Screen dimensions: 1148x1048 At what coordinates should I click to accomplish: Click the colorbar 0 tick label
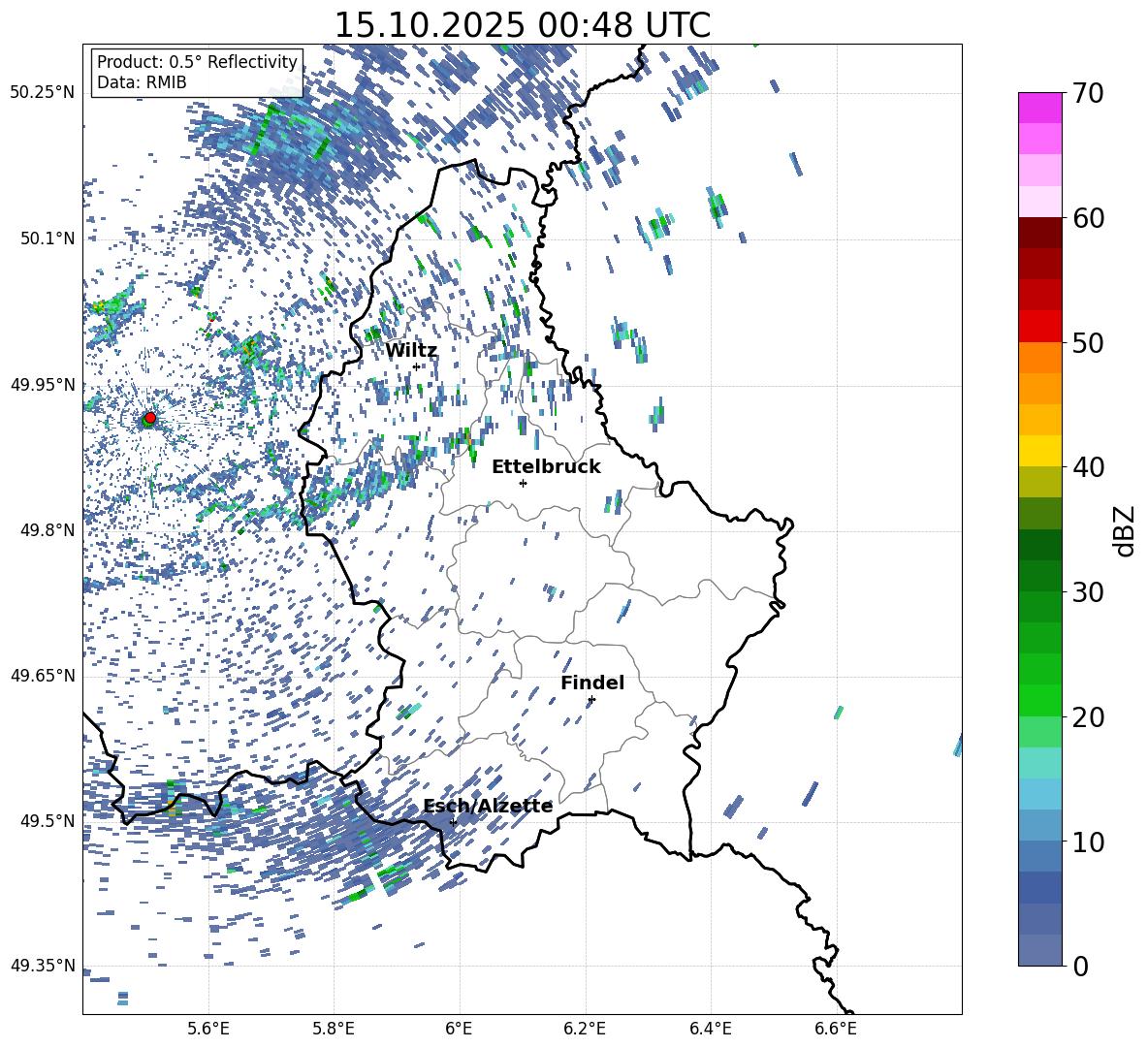[x=1080, y=966]
